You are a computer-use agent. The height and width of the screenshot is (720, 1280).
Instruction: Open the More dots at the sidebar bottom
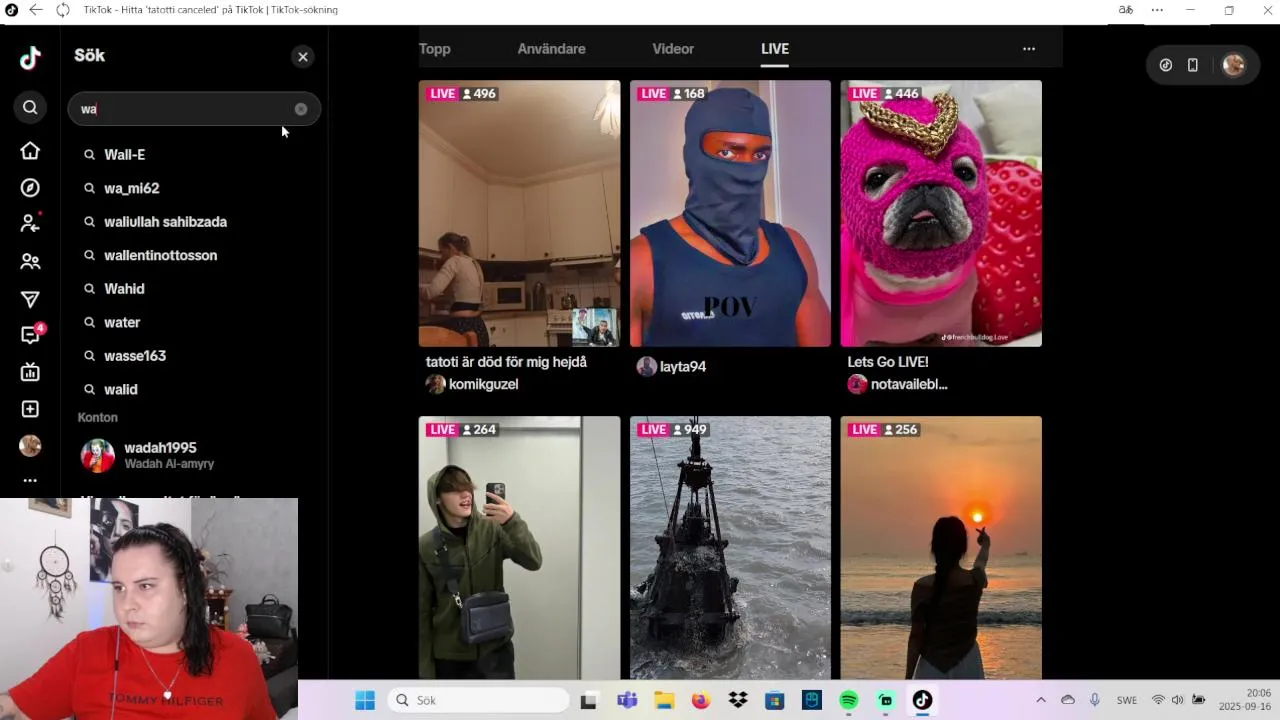coord(30,481)
